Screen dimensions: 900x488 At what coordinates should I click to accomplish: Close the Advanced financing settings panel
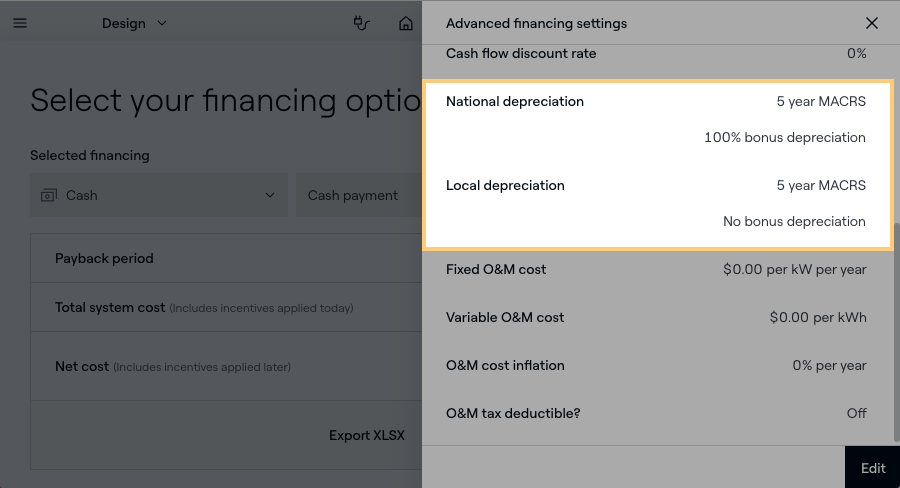(872, 23)
